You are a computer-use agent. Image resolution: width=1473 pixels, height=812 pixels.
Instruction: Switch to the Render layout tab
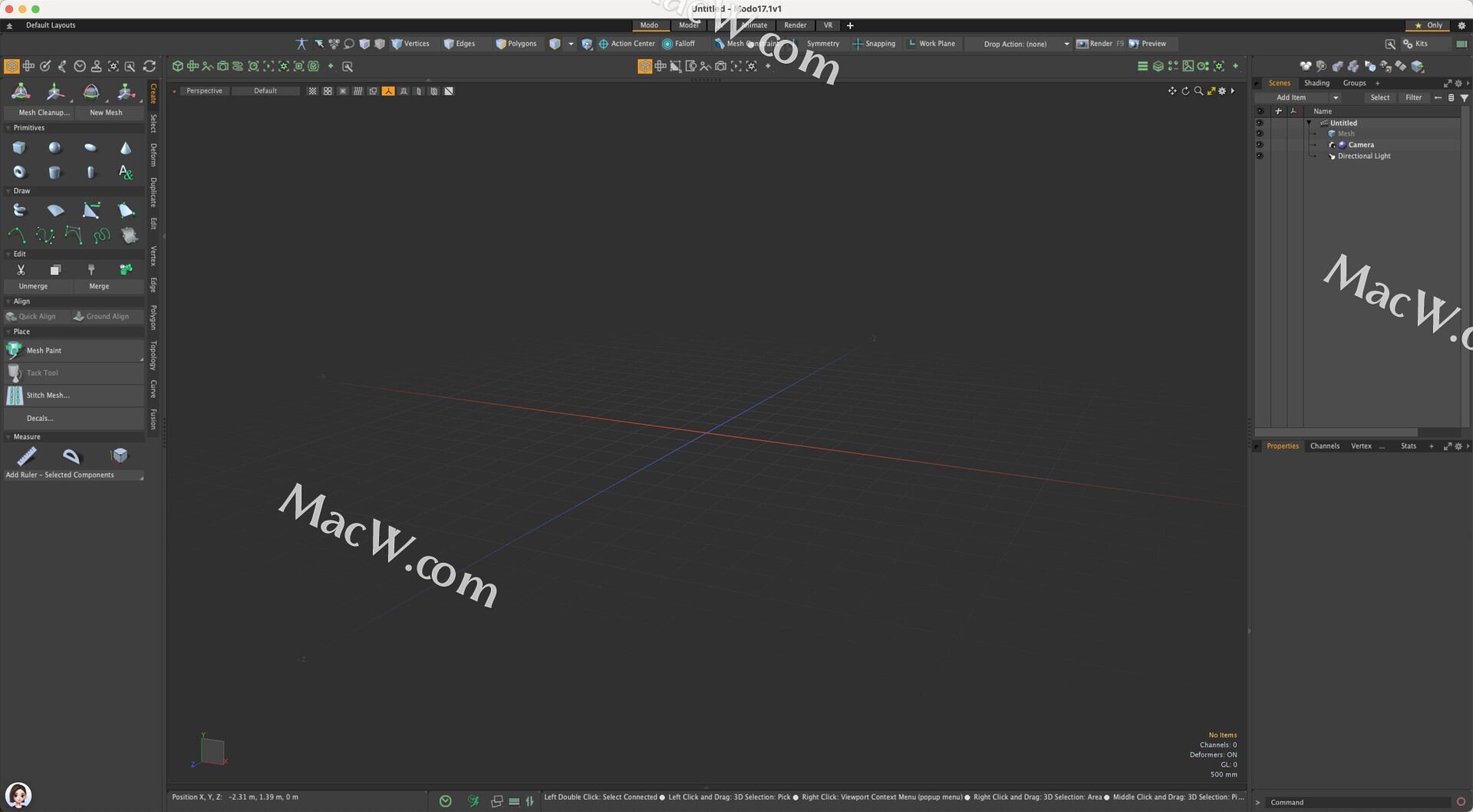coord(795,25)
